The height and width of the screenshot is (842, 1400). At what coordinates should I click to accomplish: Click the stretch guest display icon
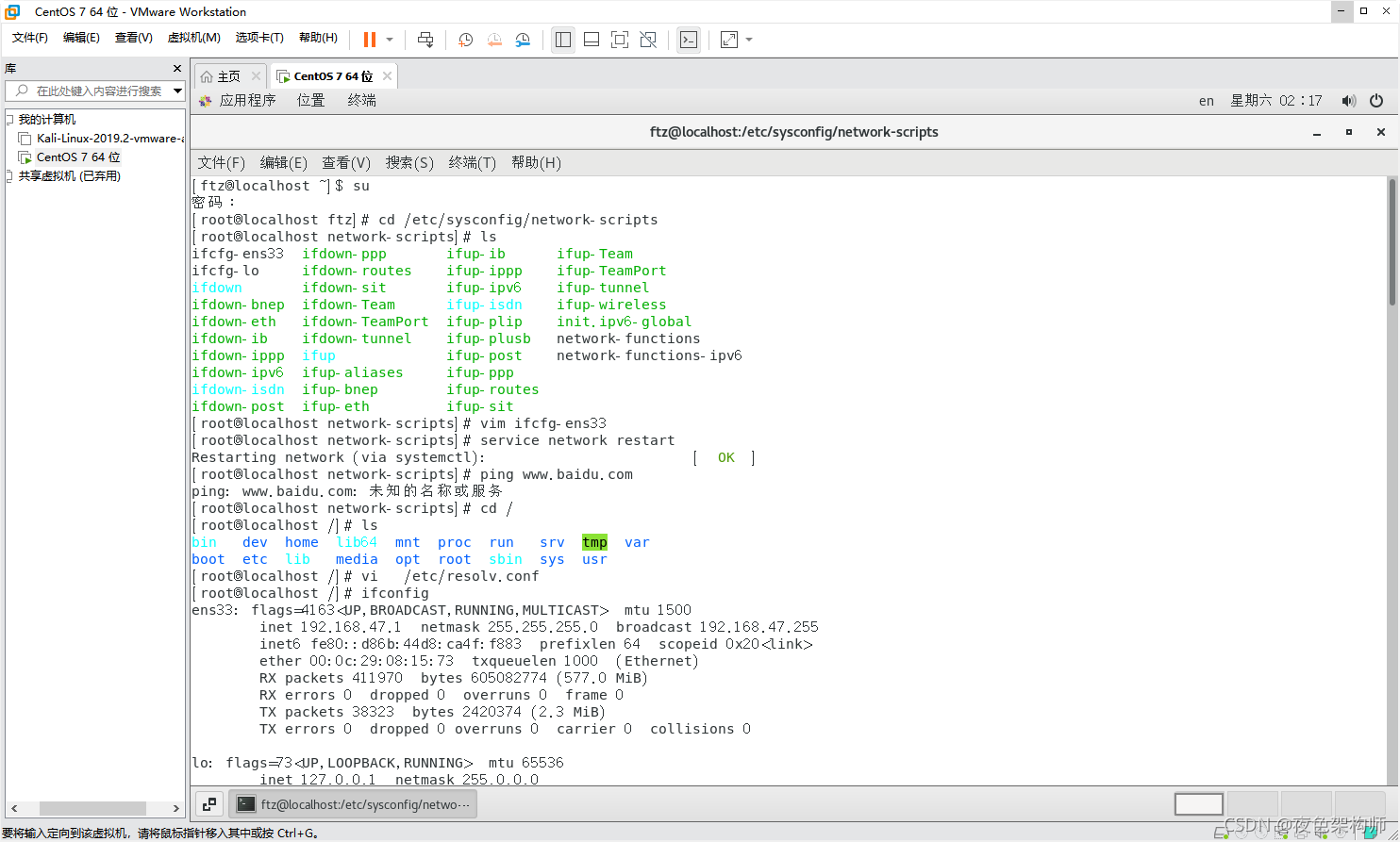[729, 40]
